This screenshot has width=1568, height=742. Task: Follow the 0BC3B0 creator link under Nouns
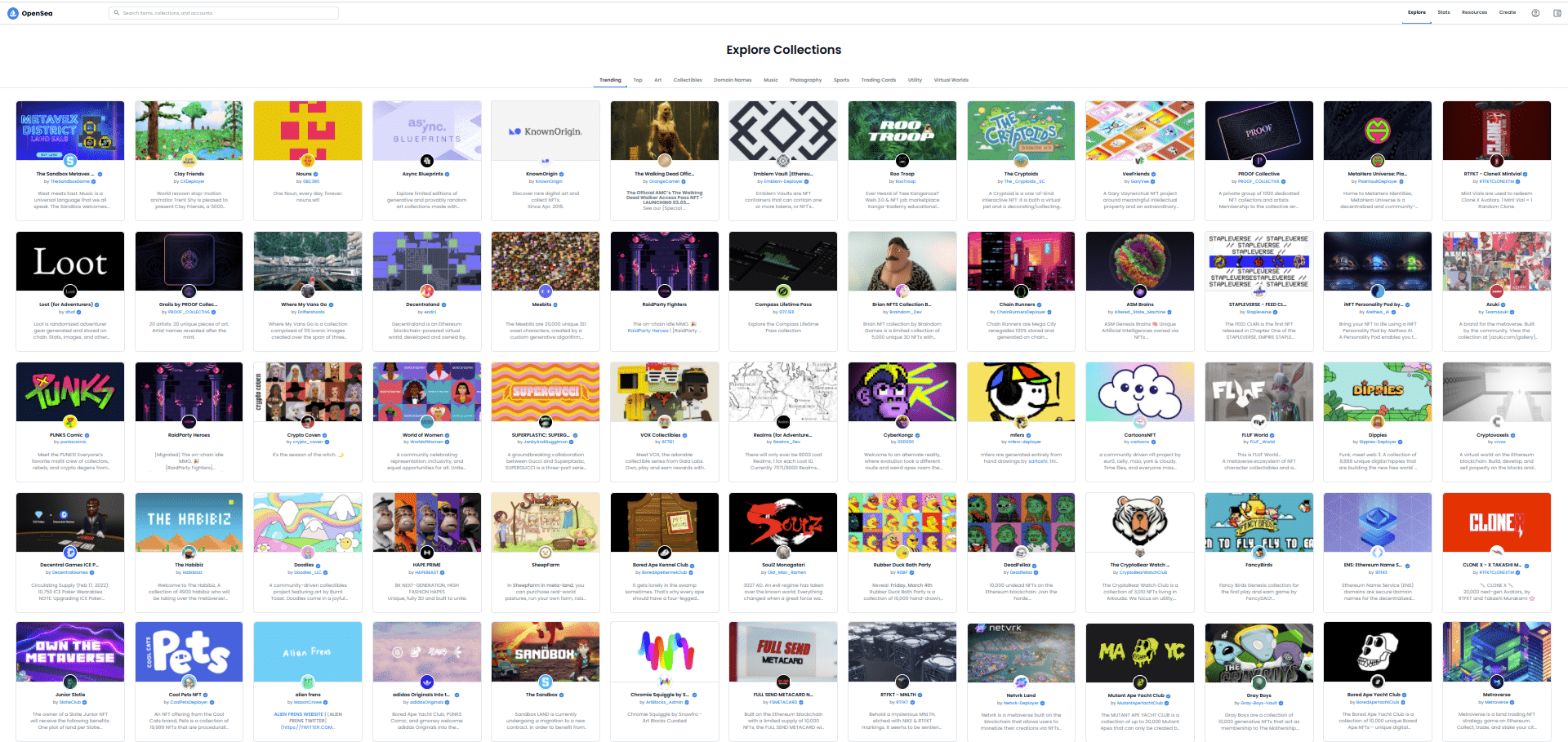point(311,181)
